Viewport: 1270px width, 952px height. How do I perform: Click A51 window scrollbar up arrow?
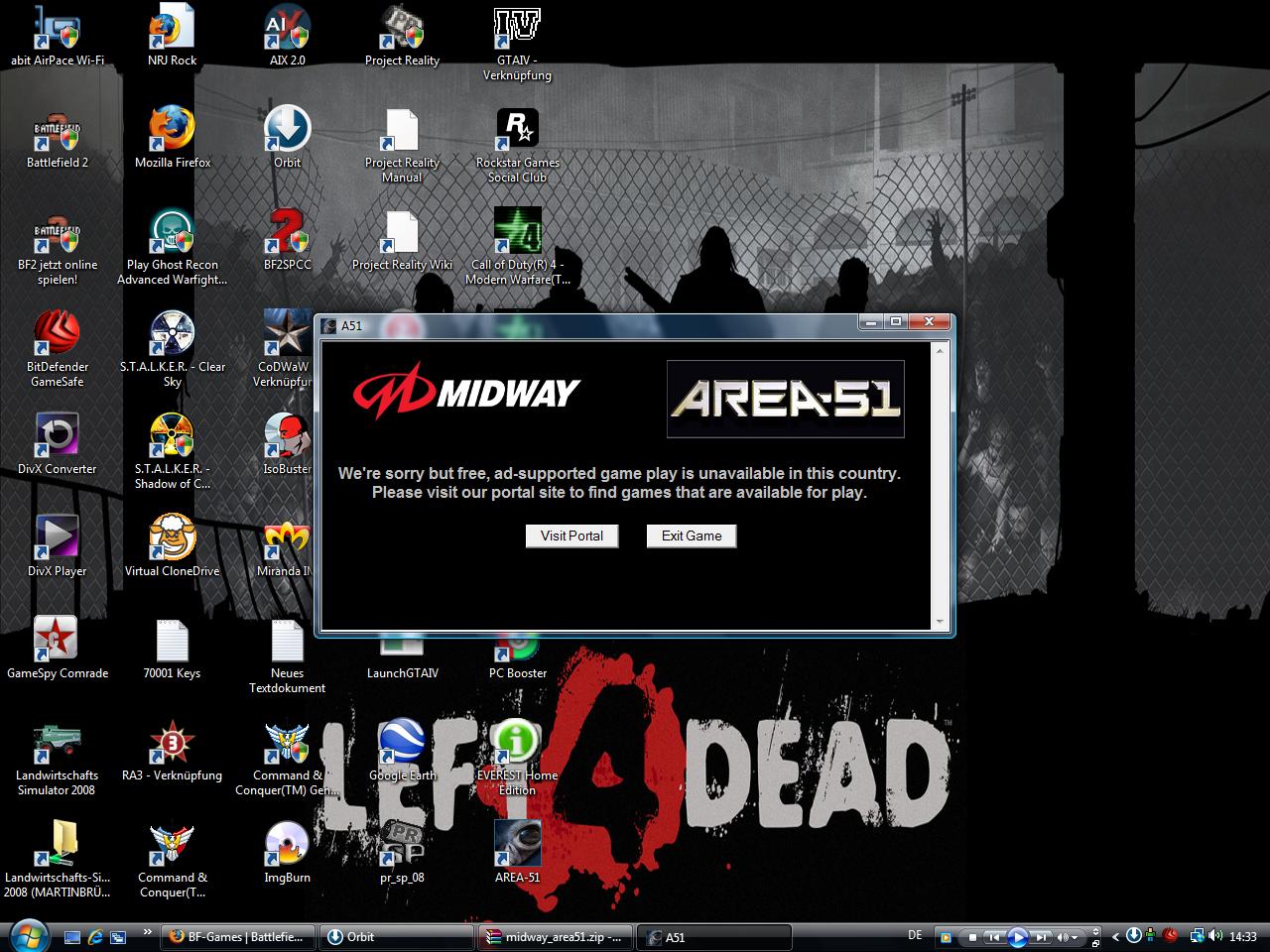pyautogui.click(x=940, y=350)
